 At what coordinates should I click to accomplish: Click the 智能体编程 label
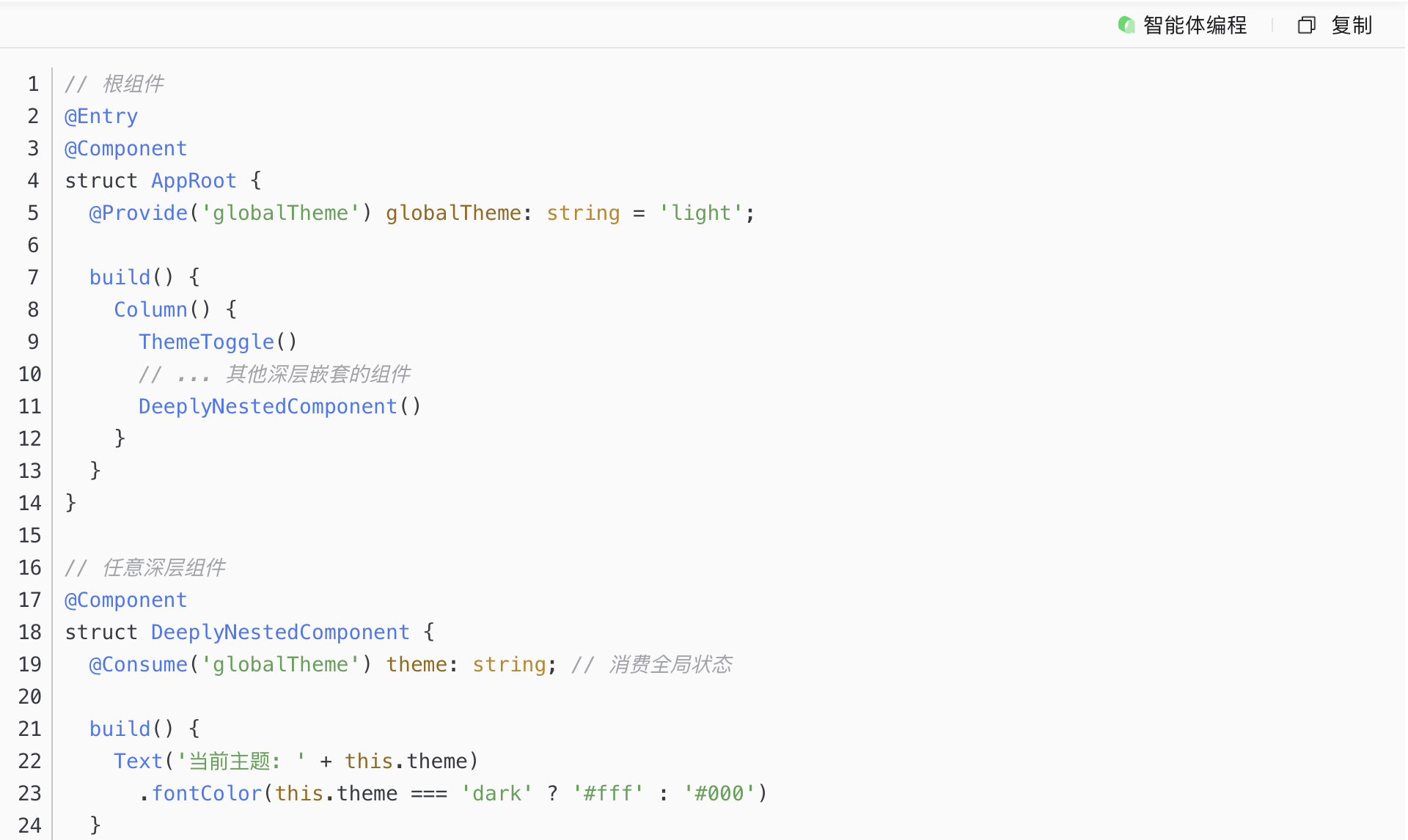pyautogui.click(x=1195, y=26)
